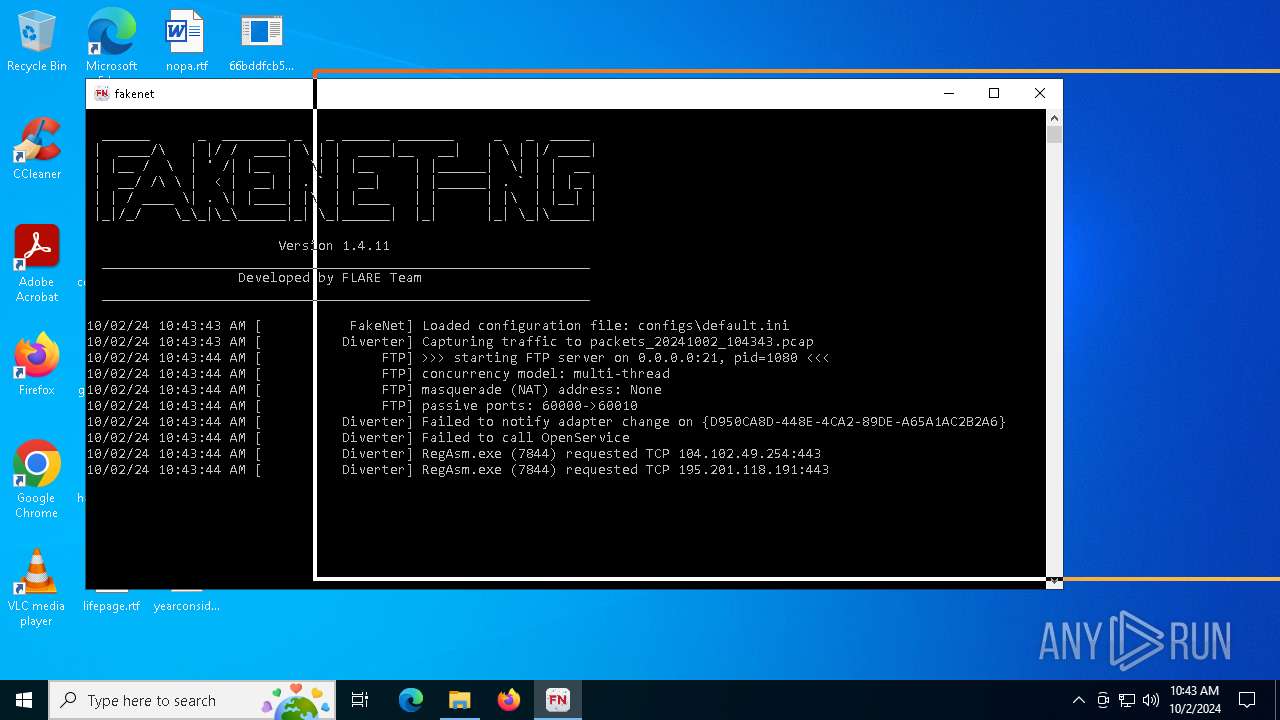Image resolution: width=1280 pixels, height=720 pixels.
Task: Close the fakenet window
Action: point(1040,93)
